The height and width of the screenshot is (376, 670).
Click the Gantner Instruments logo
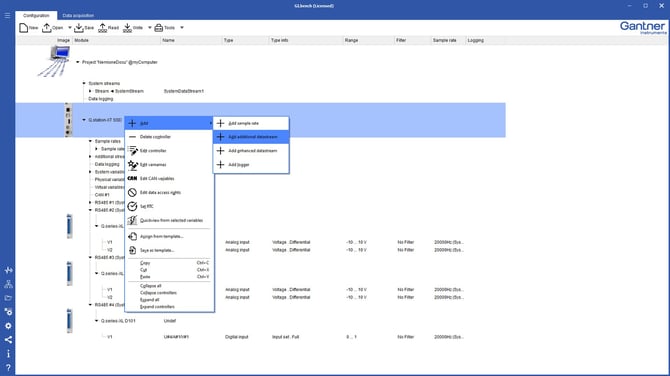(643, 28)
